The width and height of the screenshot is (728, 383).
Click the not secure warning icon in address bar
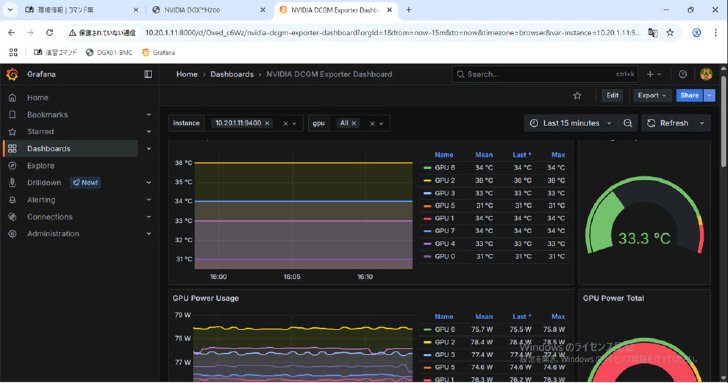coord(72,32)
